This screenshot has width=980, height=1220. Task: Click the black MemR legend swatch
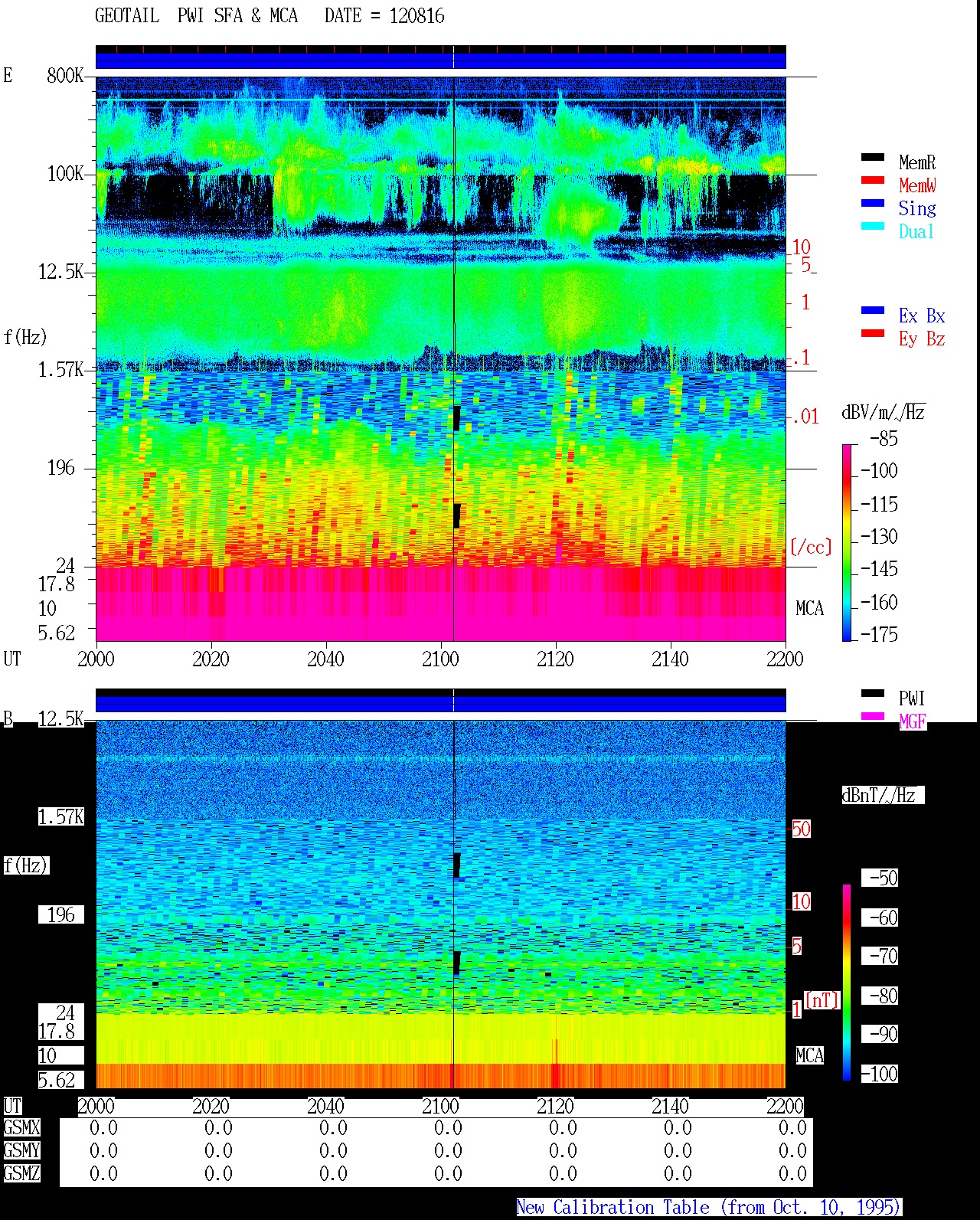click(872, 157)
